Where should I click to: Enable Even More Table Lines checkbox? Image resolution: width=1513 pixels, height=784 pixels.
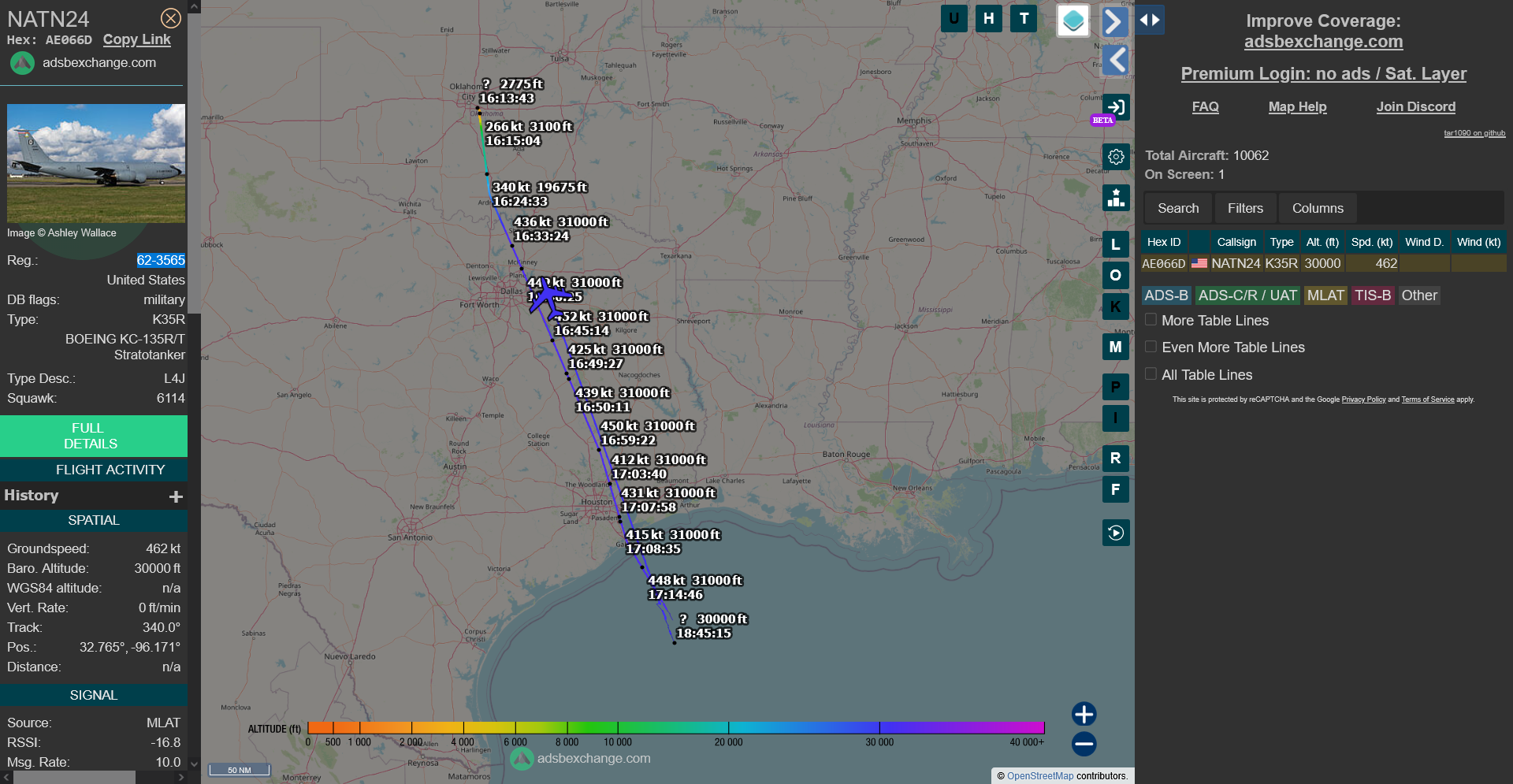click(1151, 347)
